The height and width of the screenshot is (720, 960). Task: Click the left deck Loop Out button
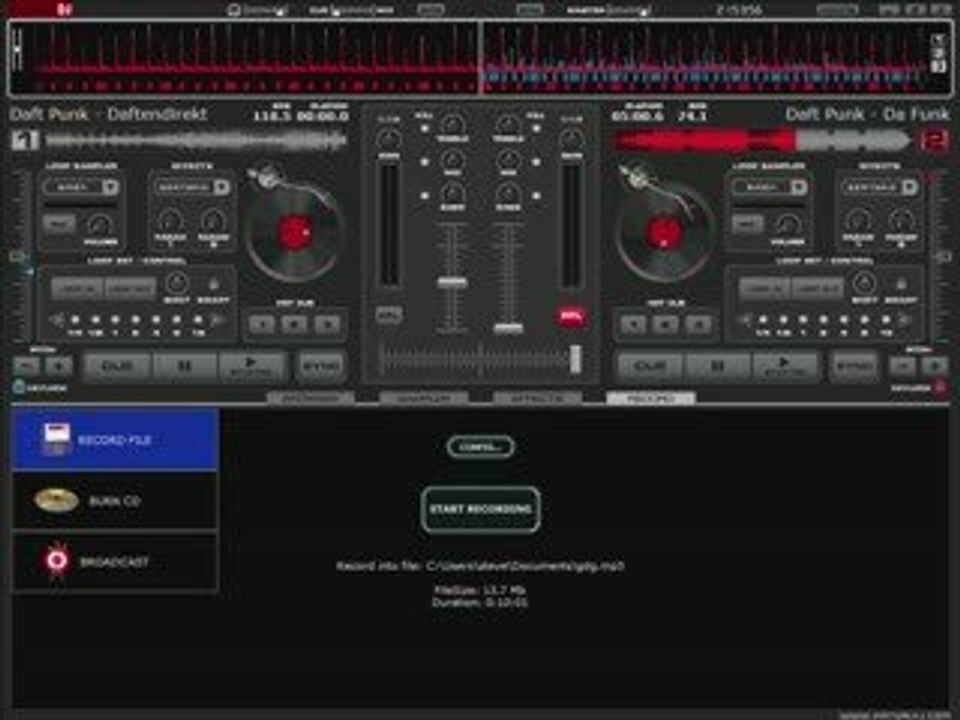[x=130, y=288]
